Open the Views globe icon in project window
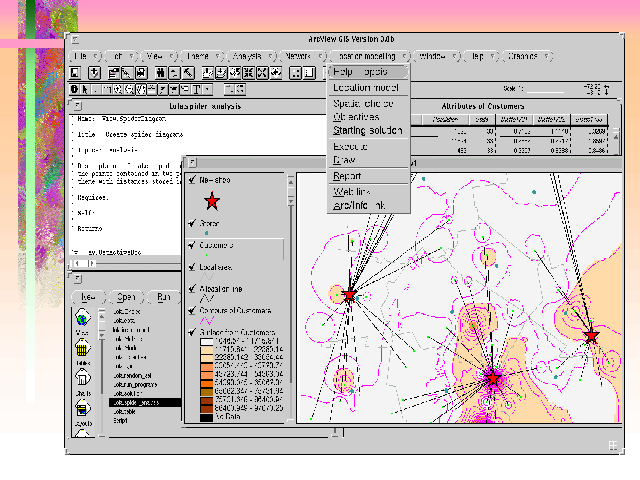Screen dimensions: 640x480 82,318
